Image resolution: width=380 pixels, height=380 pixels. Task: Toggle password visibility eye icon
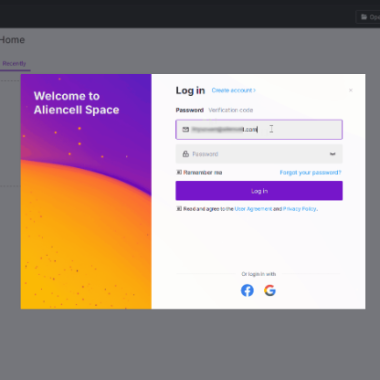(x=332, y=154)
